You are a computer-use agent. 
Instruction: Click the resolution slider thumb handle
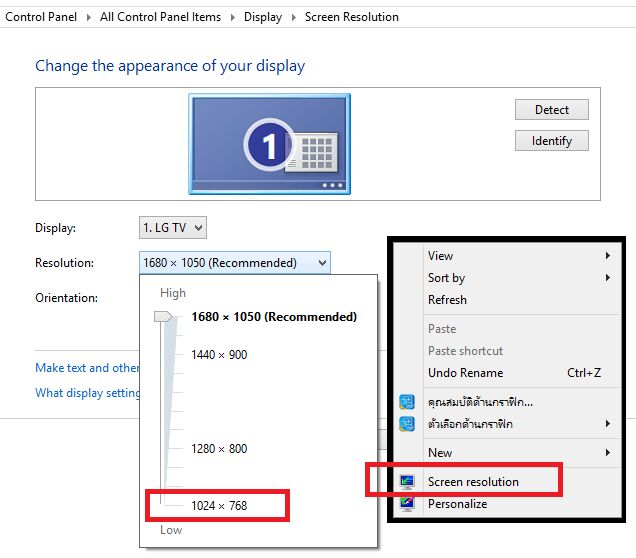tap(162, 317)
